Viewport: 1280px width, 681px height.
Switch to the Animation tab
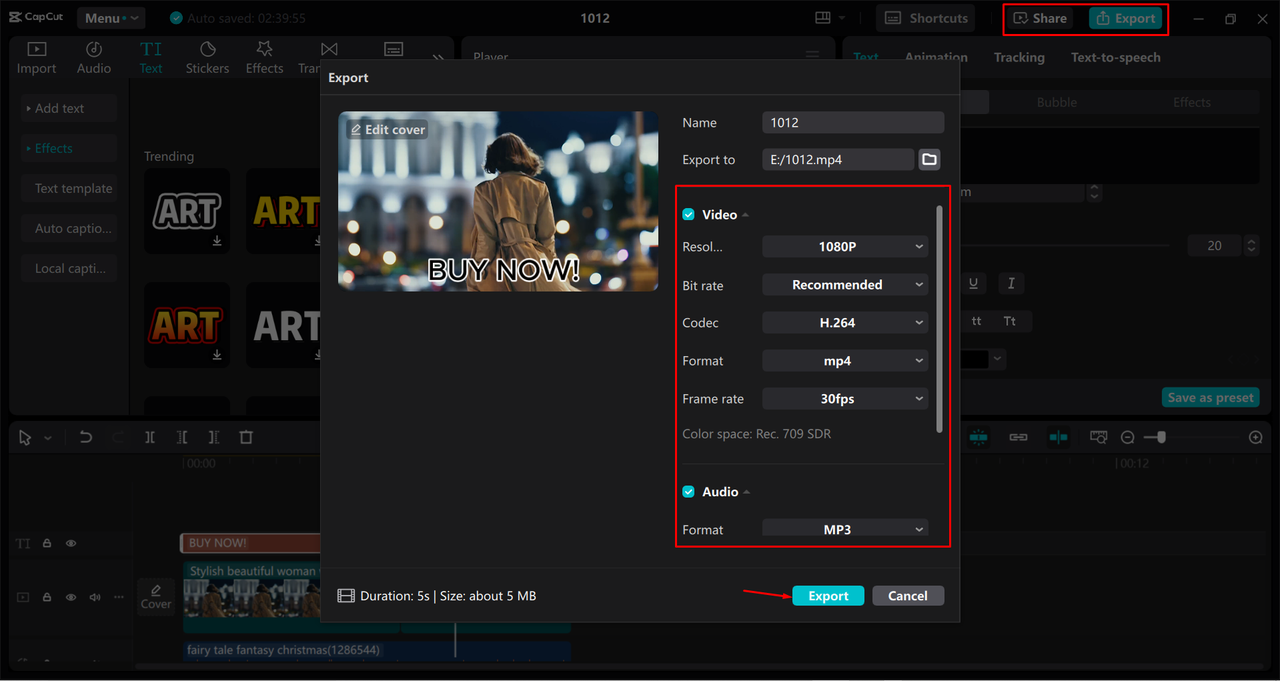coord(936,57)
